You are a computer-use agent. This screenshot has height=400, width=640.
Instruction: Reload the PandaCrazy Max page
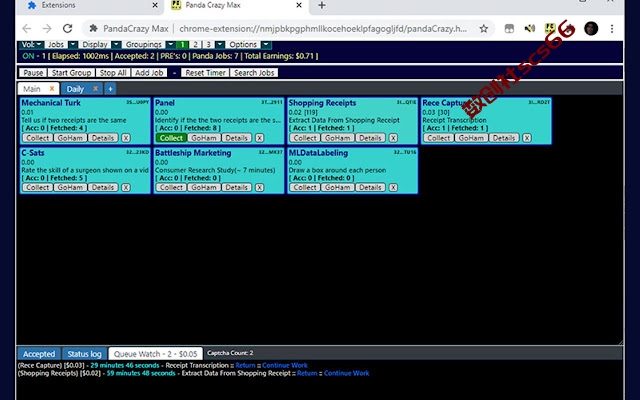point(67,29)
